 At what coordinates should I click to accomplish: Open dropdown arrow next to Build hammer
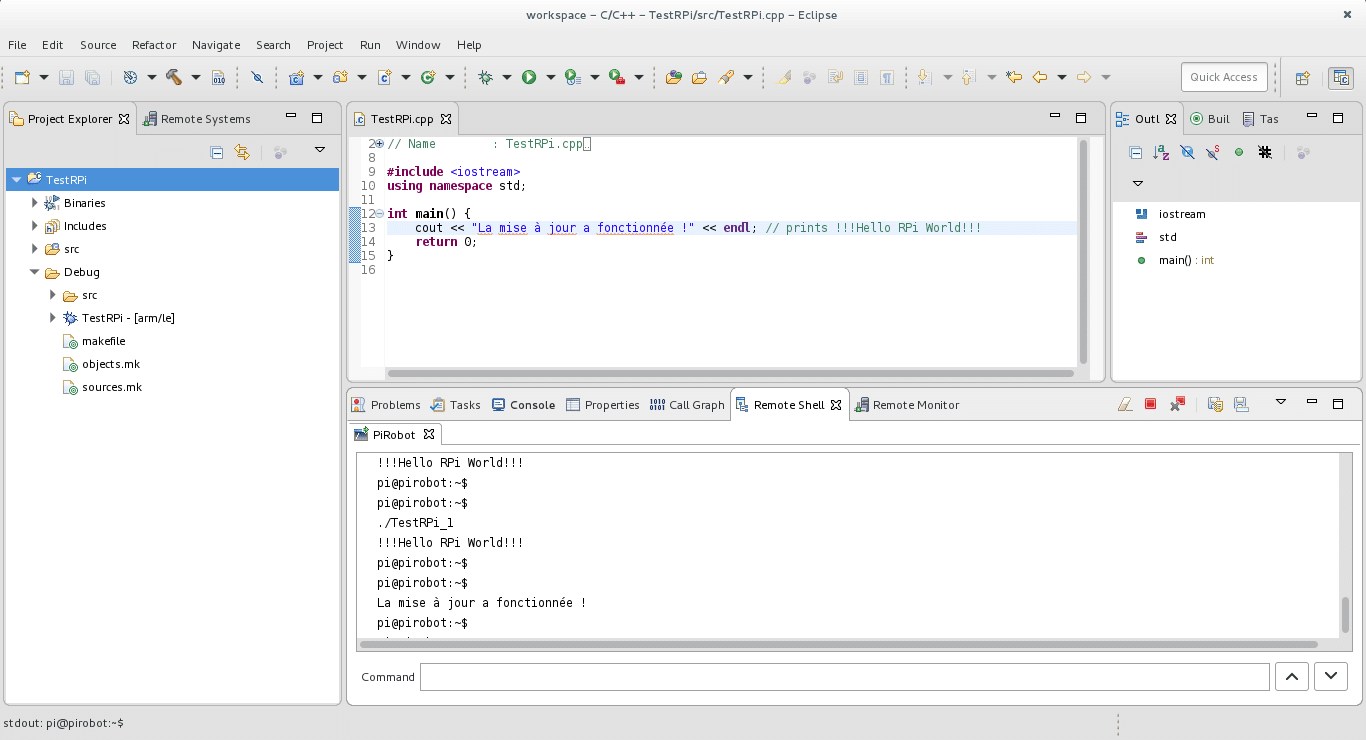(x=196, y=77)
